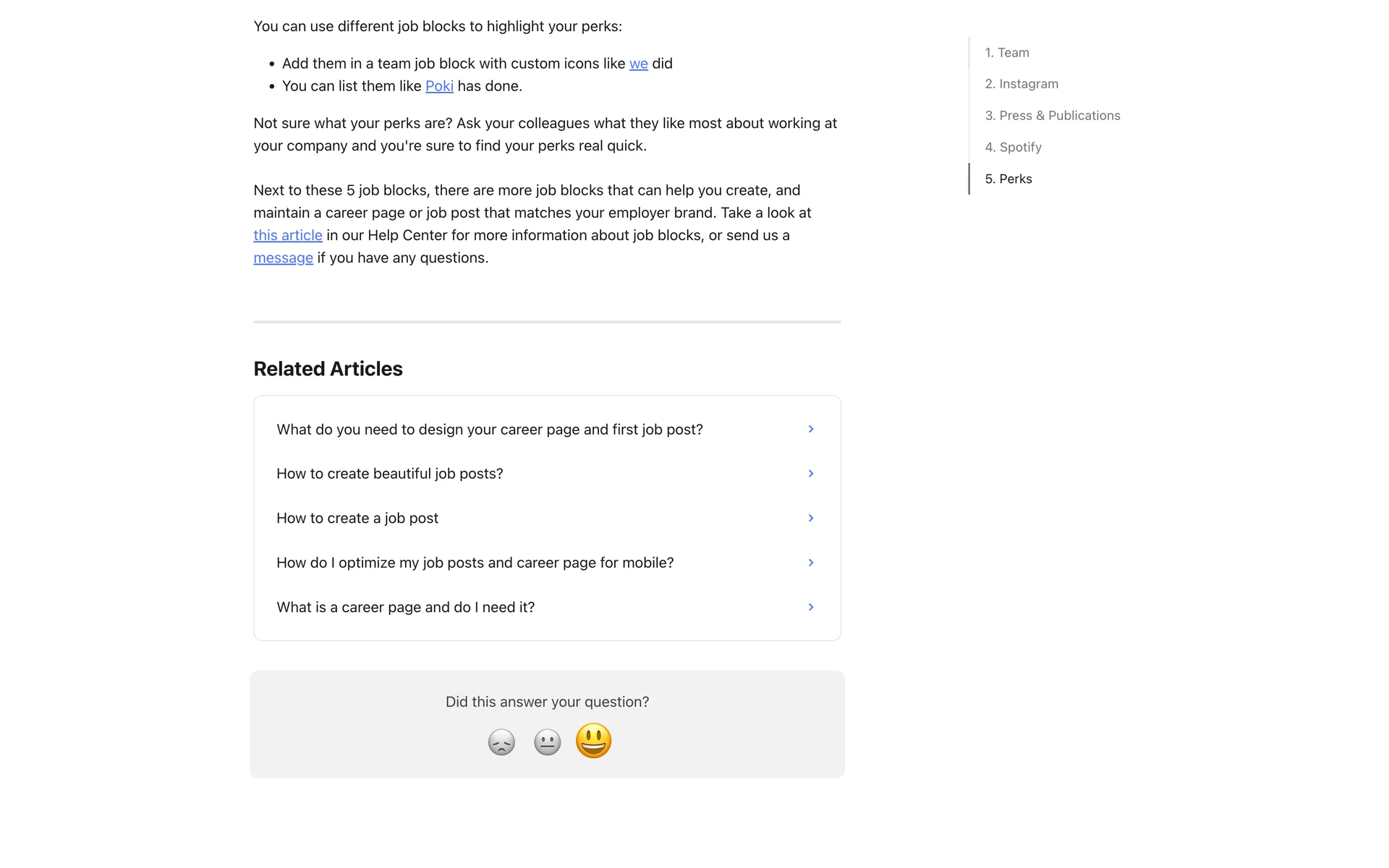Jump to the Team section
The width and height of the screenshot is (1389, 868).
coord(1006,53)
